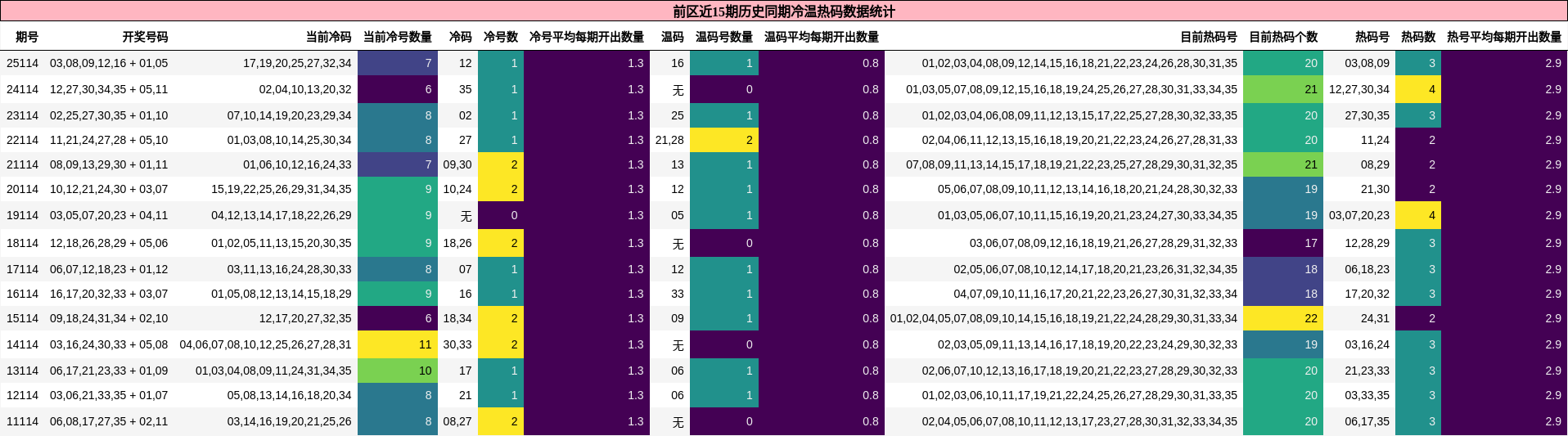The height and width of the screenshot is (436, 1568).
Task: Click period number 16114
Action: (22, 294)
